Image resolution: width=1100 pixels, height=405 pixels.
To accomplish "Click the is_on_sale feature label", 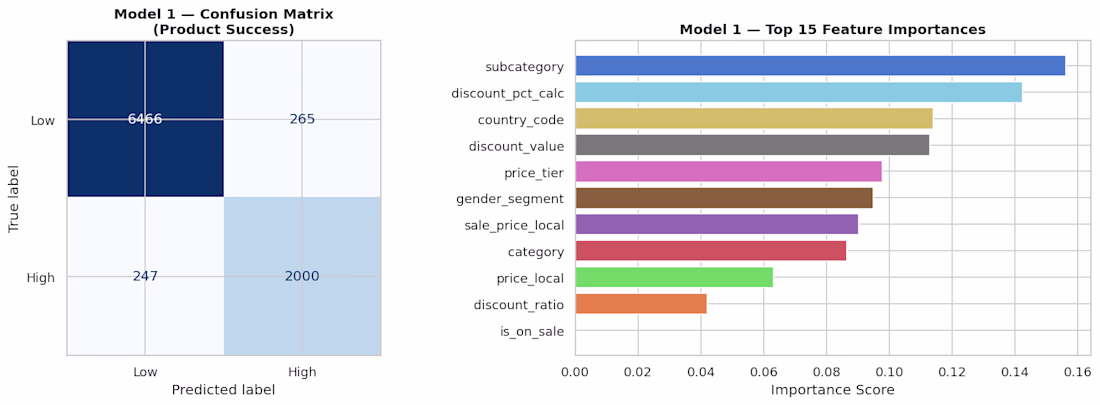I will click(532, 331).
